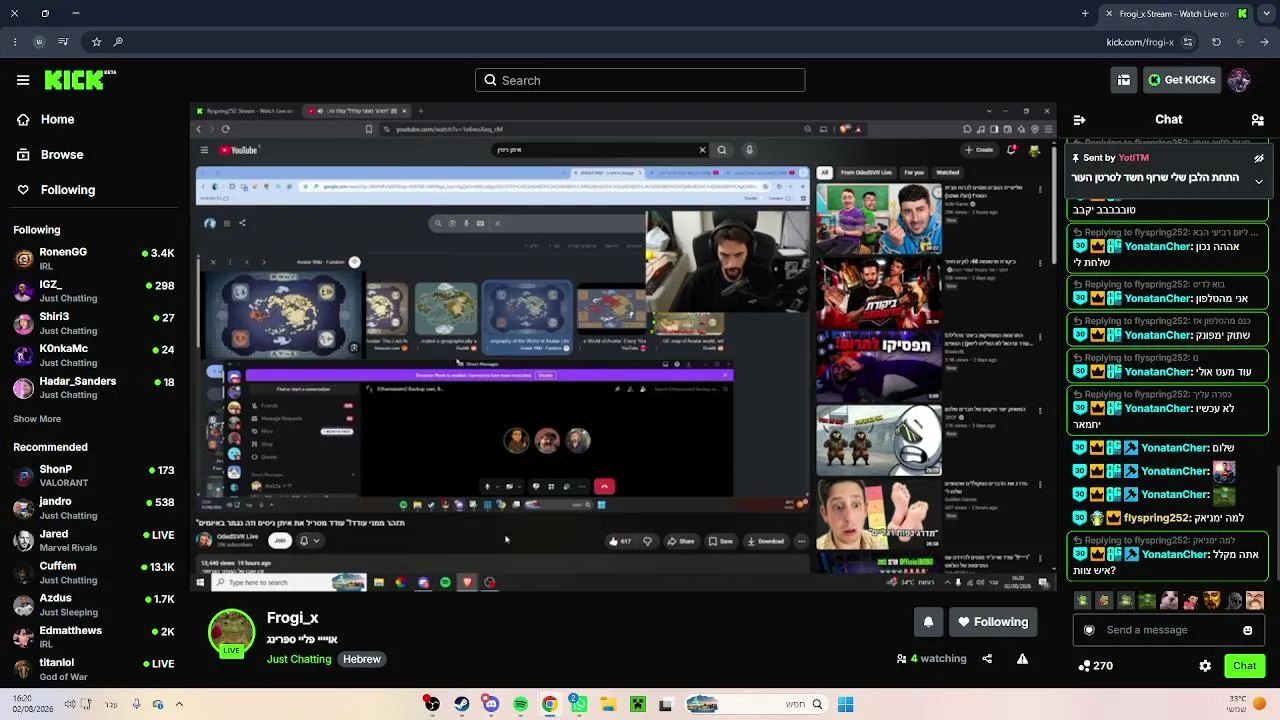This screenshot has width=1280, height=720.
Task: Open jandro recommended channel
Action: (x=94, y=508)
